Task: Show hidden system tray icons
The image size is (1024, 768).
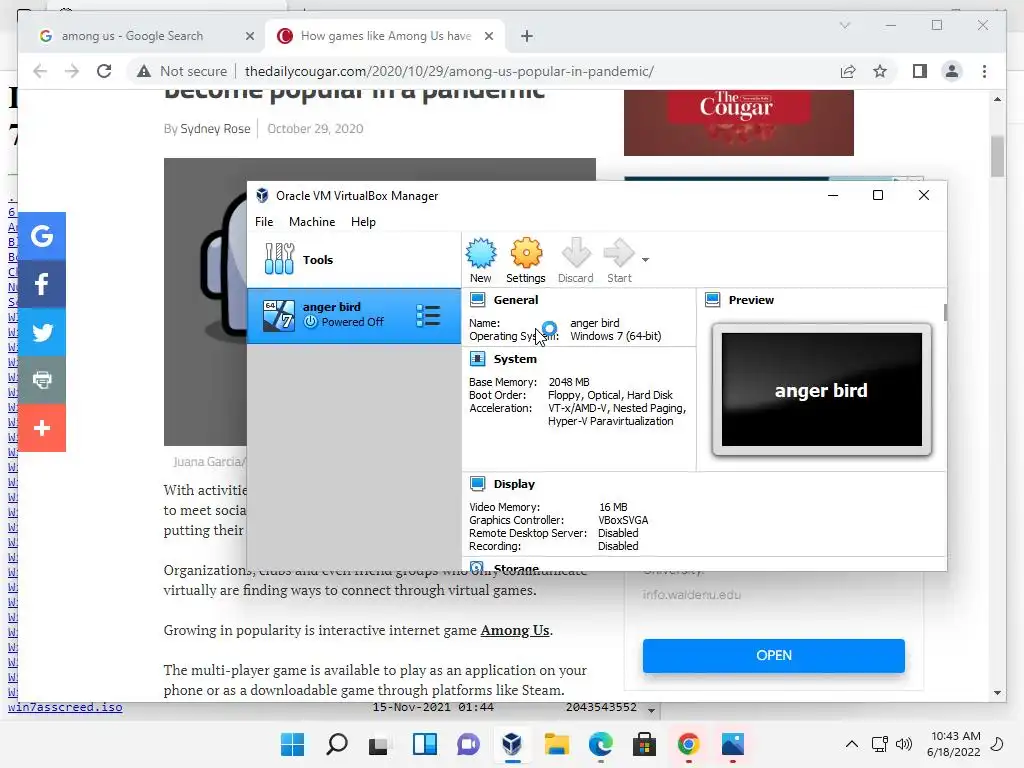Action: (x=852, y=744)
